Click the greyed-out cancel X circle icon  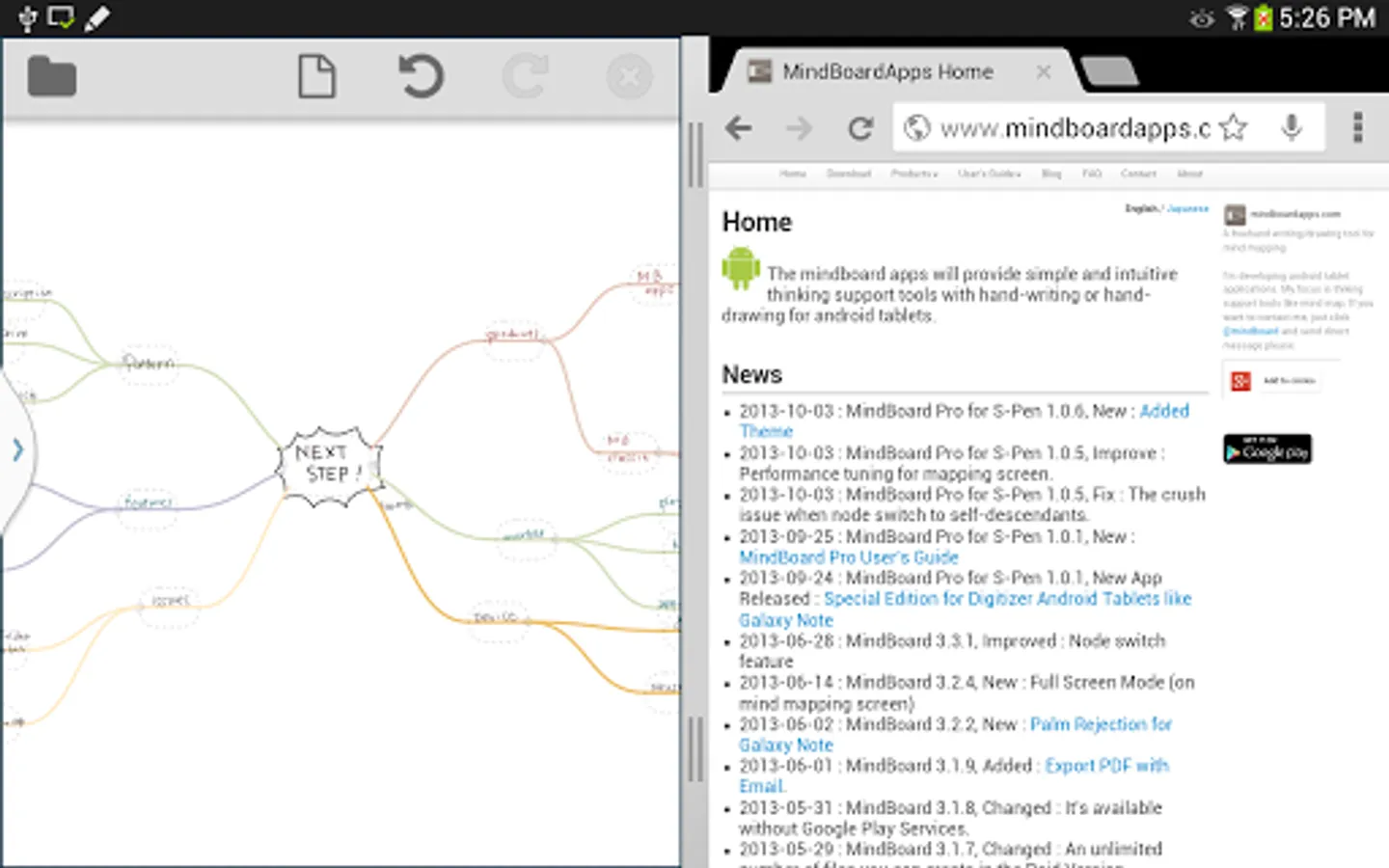tap(629, 77)
